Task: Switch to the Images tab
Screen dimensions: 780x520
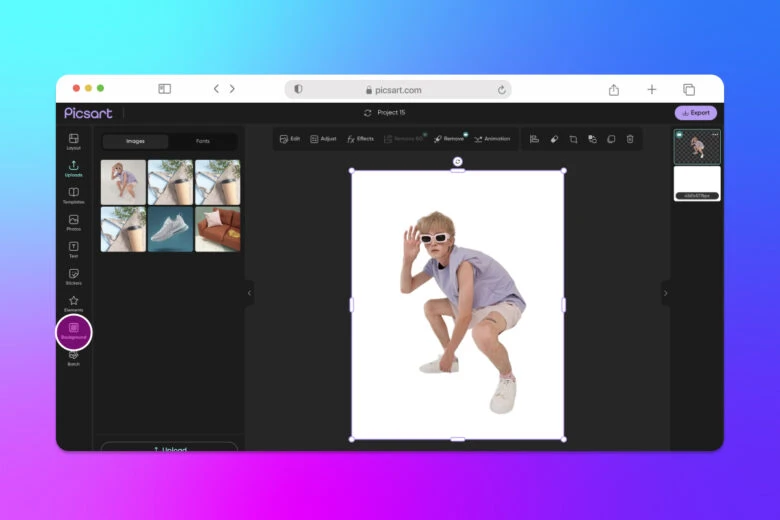Action: (x=135, y=141)
